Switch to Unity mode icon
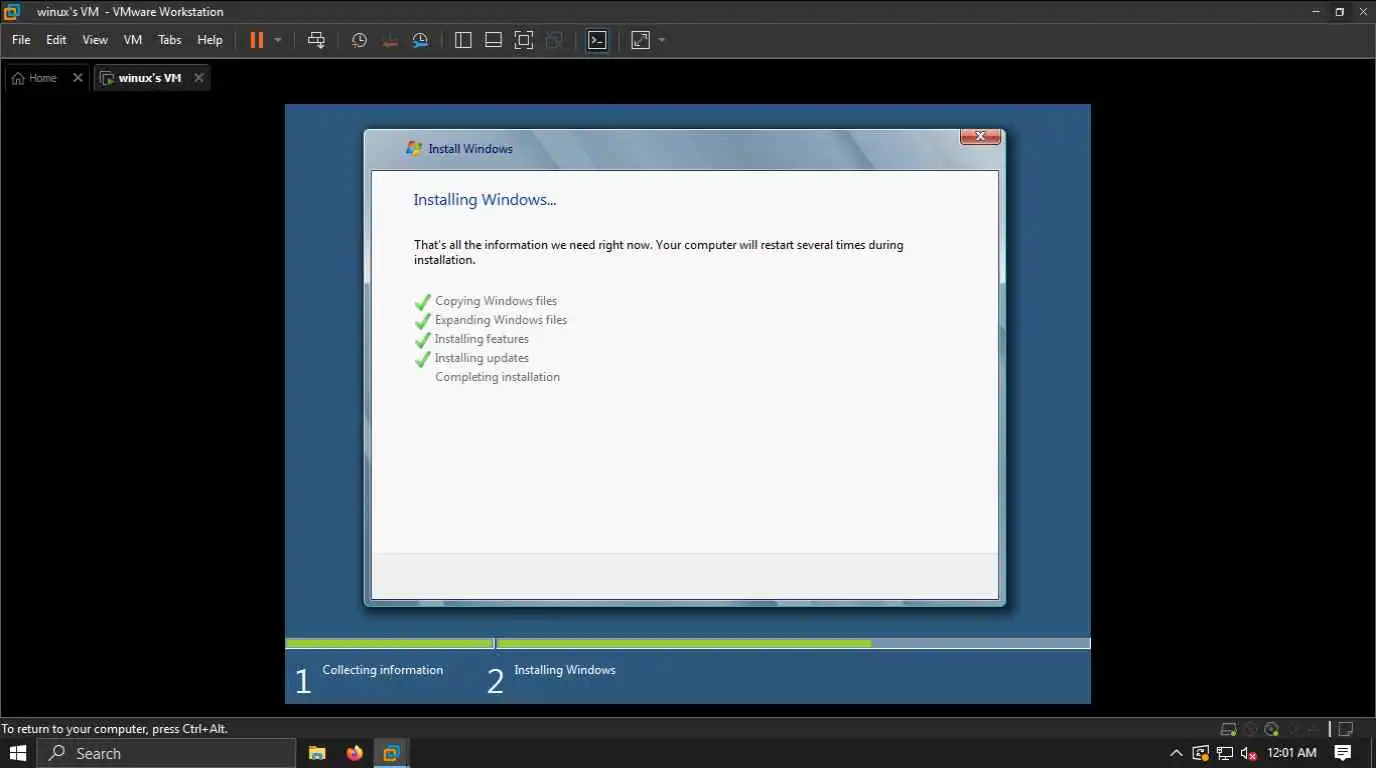Image resolution: width=1376 pixels, height=768 pixels. coord(555,40)
